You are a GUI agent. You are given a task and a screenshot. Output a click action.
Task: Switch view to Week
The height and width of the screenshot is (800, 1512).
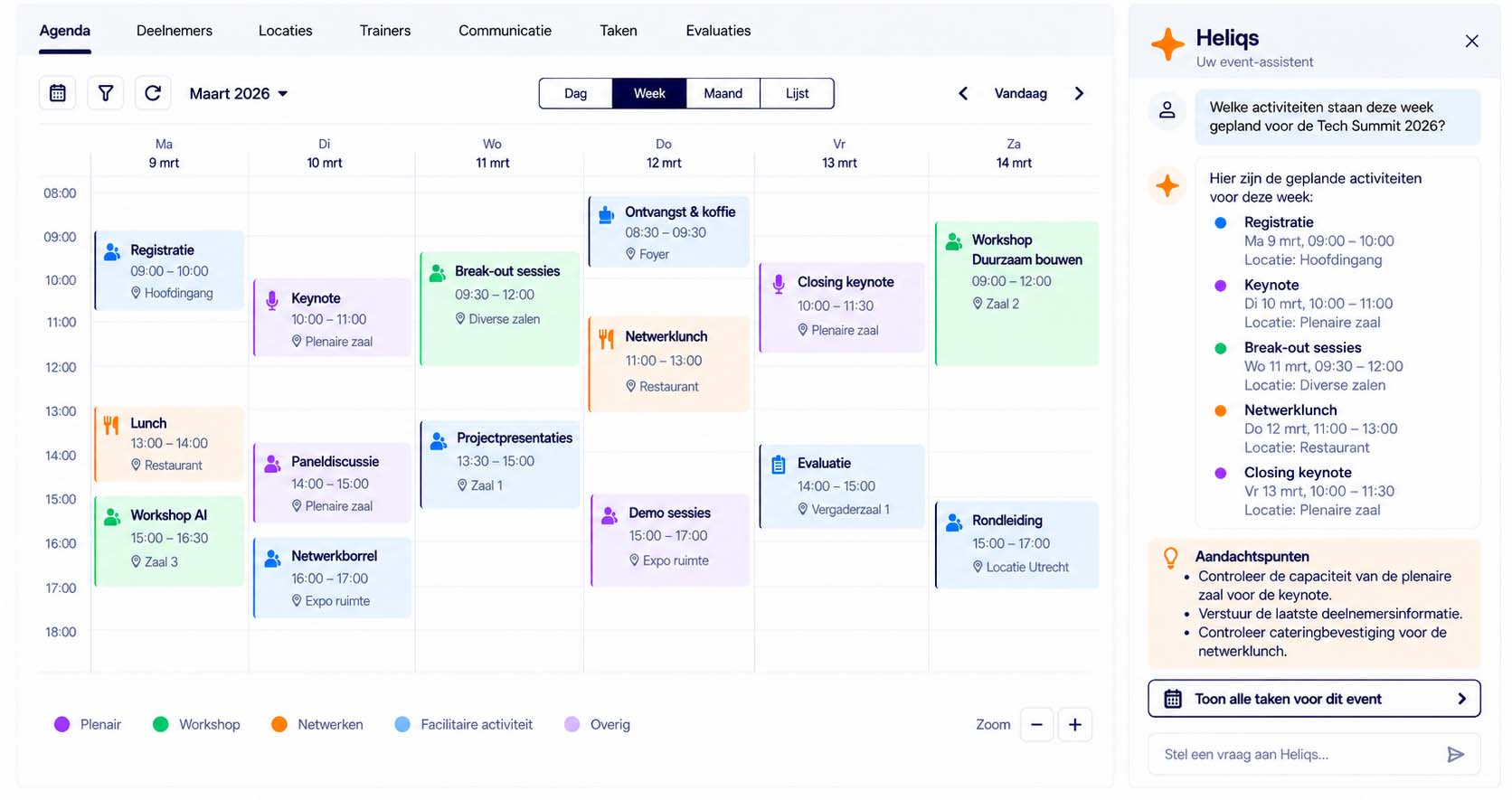[649, 93]
